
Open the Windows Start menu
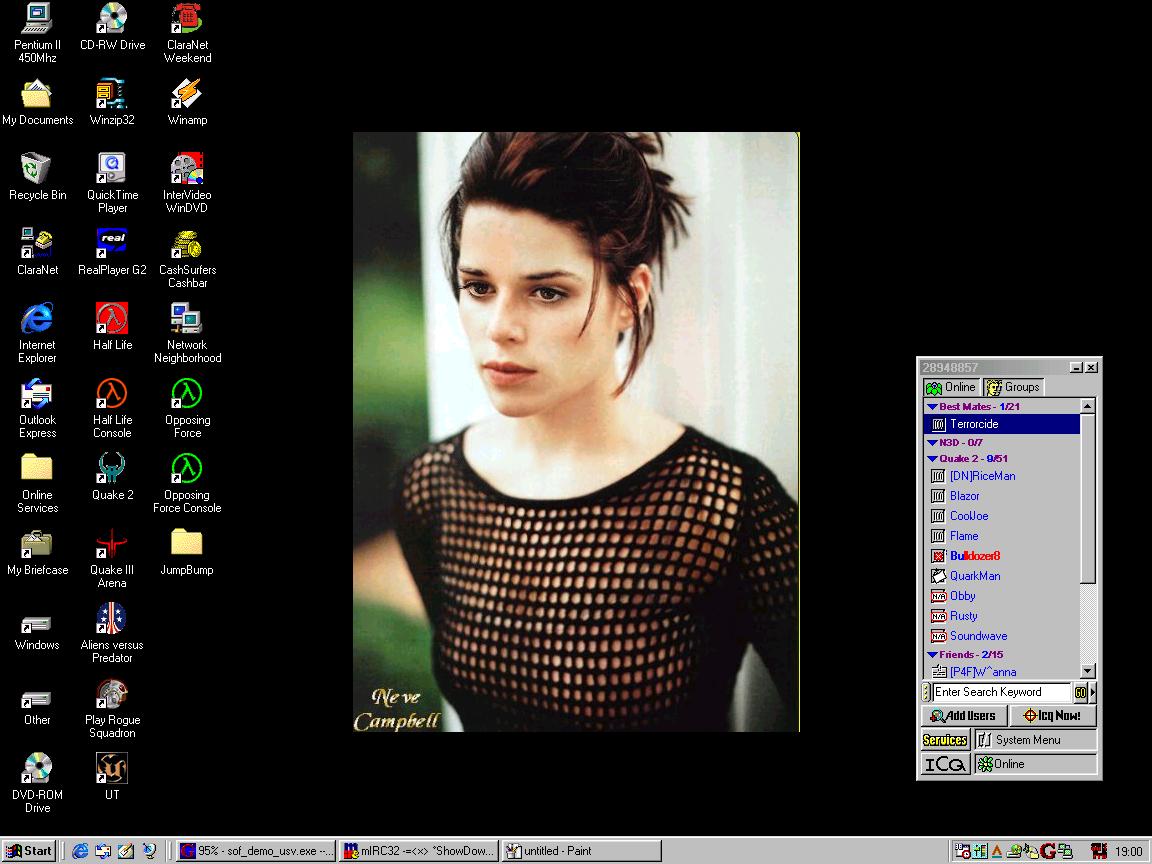(29, 851)
